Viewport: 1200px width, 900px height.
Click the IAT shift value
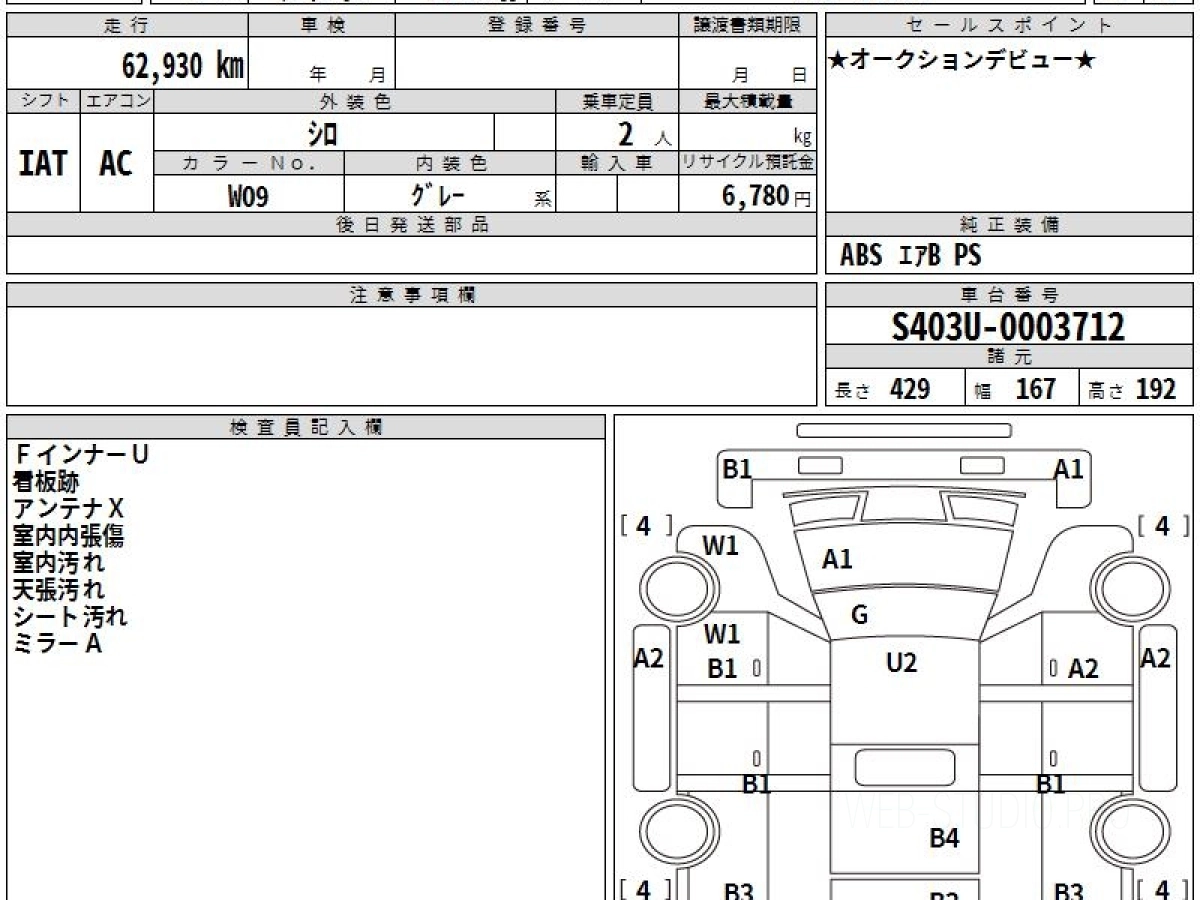tap(43, 164)
